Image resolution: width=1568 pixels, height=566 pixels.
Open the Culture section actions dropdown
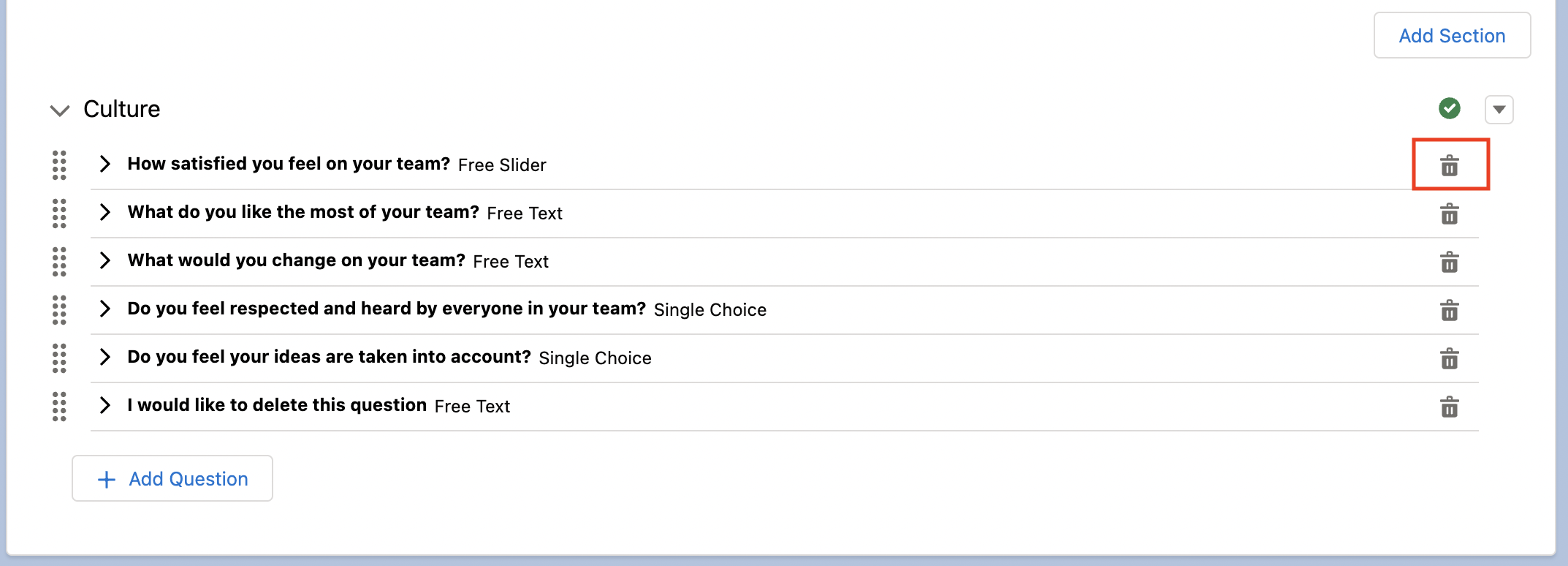coord(1499,110)
